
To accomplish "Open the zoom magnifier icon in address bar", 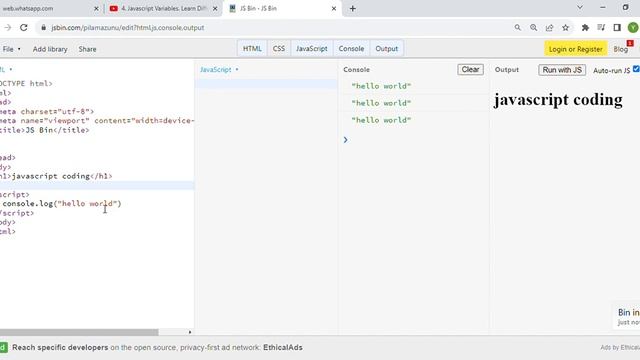I will [533, 27].
